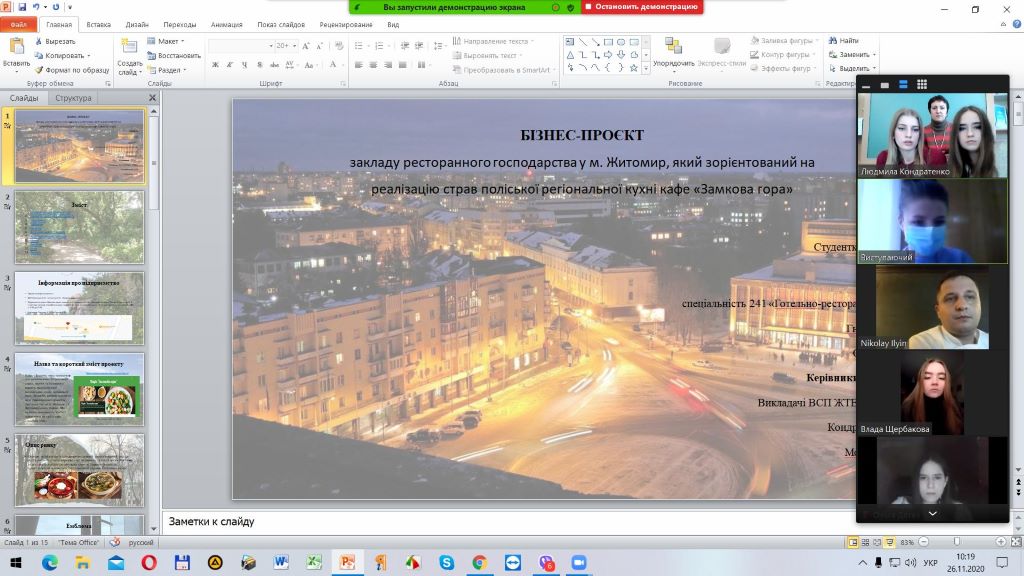Open Google Chrome from the taskbar
Screen dimensions: 1024x576
tap(479, 562)
